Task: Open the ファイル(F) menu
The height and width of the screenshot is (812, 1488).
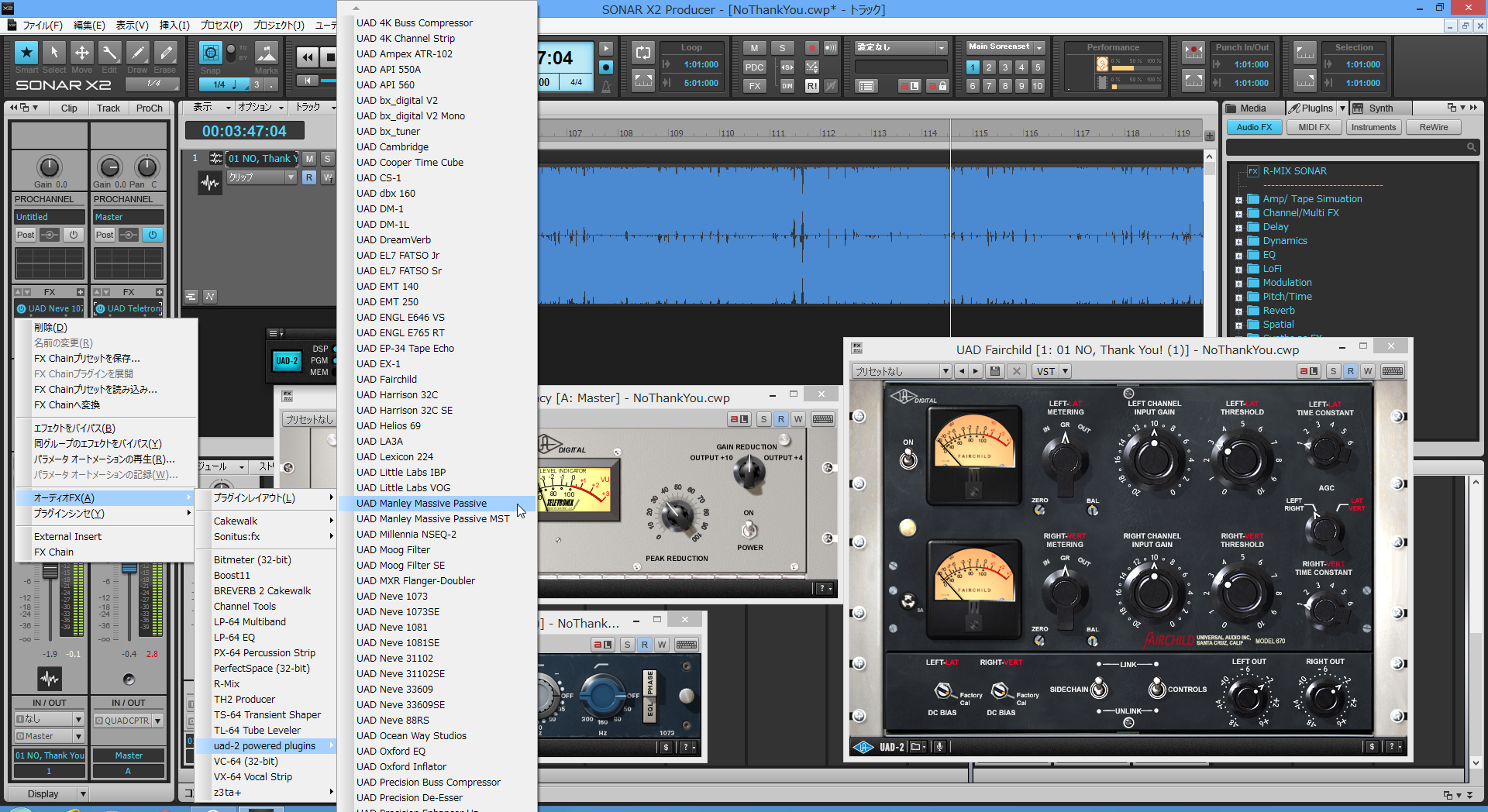Action: [x=42, y=25]
